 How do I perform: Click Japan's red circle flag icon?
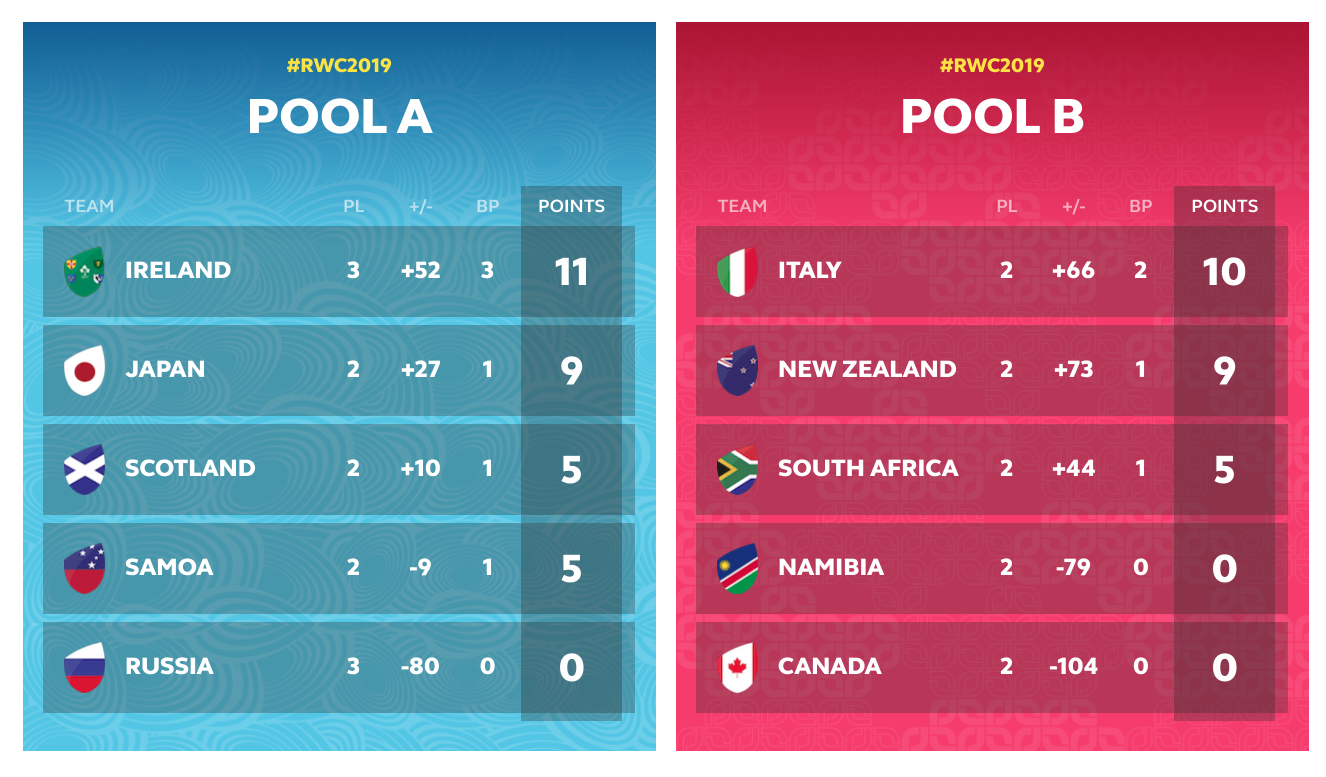point(84,370)
